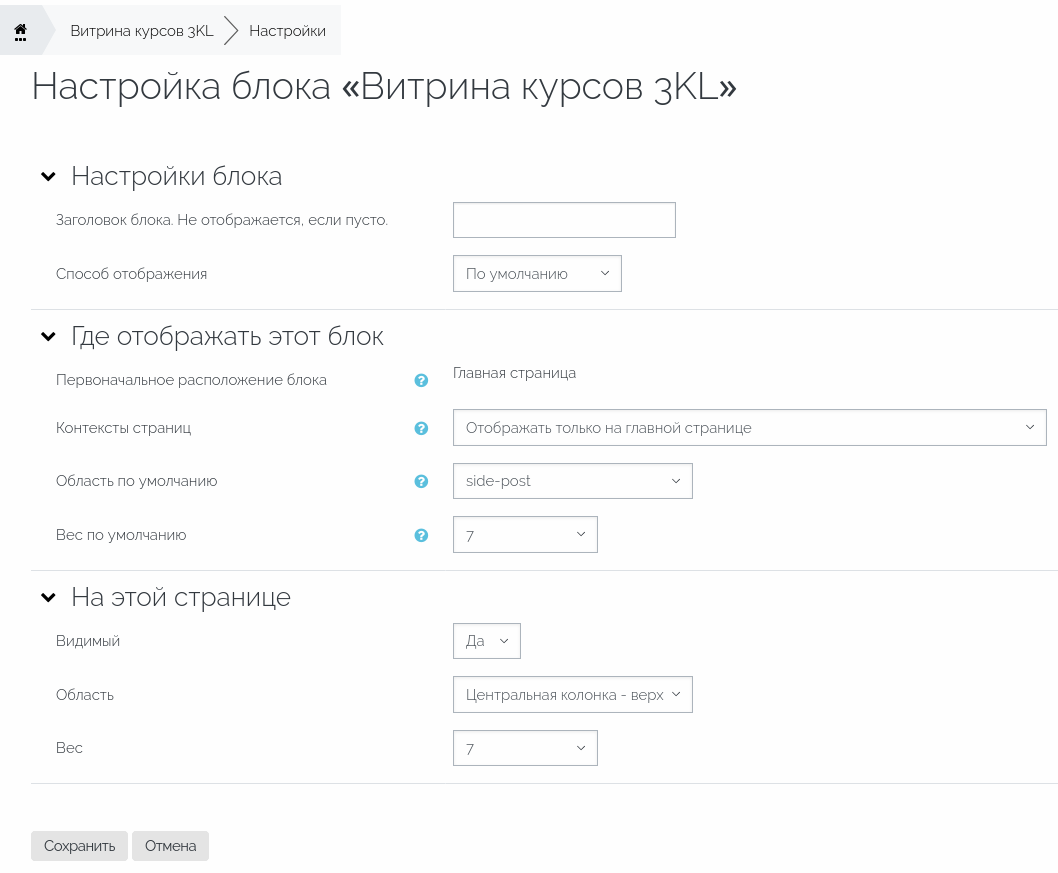Click the page title Настройка блока «Витрина курсов 3KL»

tap(384, 87)
